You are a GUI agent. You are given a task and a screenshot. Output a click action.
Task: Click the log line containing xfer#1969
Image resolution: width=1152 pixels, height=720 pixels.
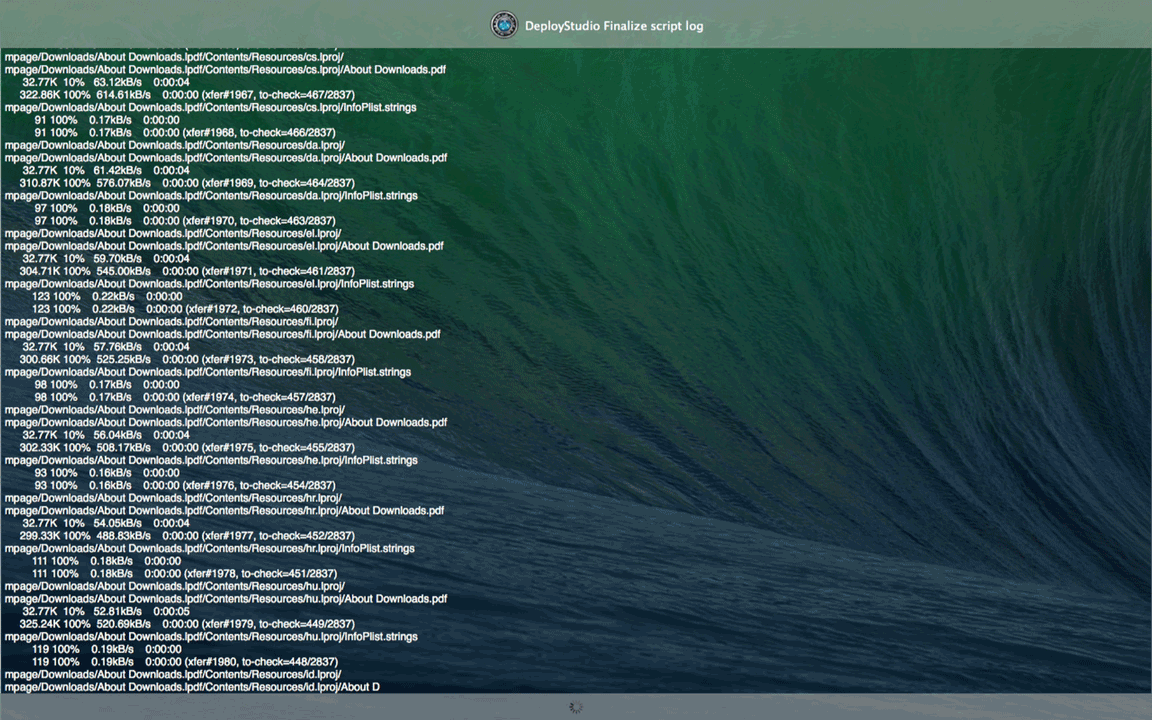pyautogui.click(x=187, y=183)
